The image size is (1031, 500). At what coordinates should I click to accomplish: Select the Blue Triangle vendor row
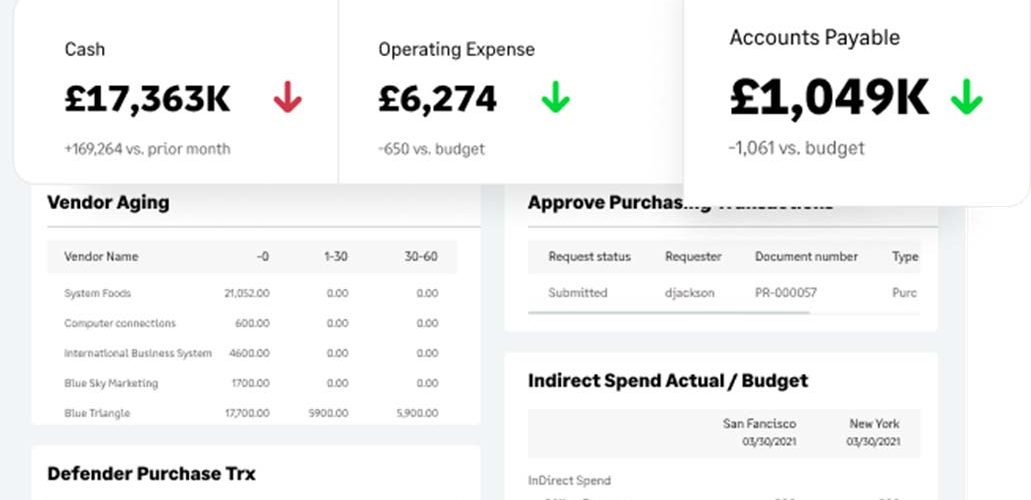(252, 413)
